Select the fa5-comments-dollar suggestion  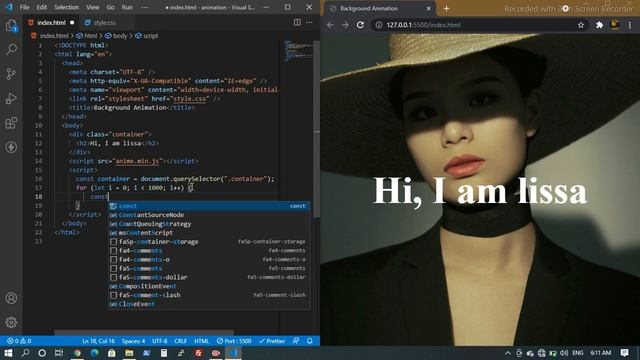209,277
